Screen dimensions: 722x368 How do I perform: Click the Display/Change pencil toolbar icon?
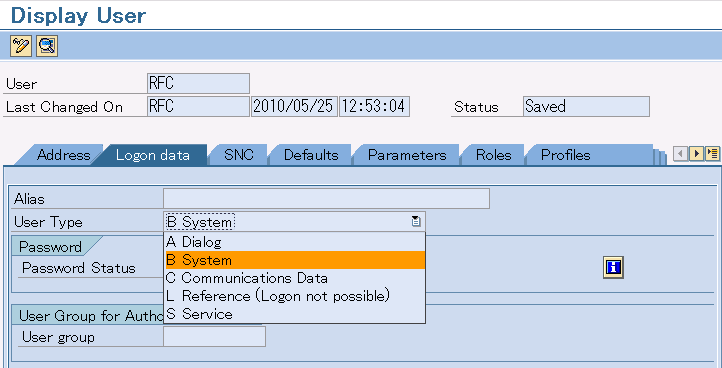pyautogui.click(x=21, y=46)
